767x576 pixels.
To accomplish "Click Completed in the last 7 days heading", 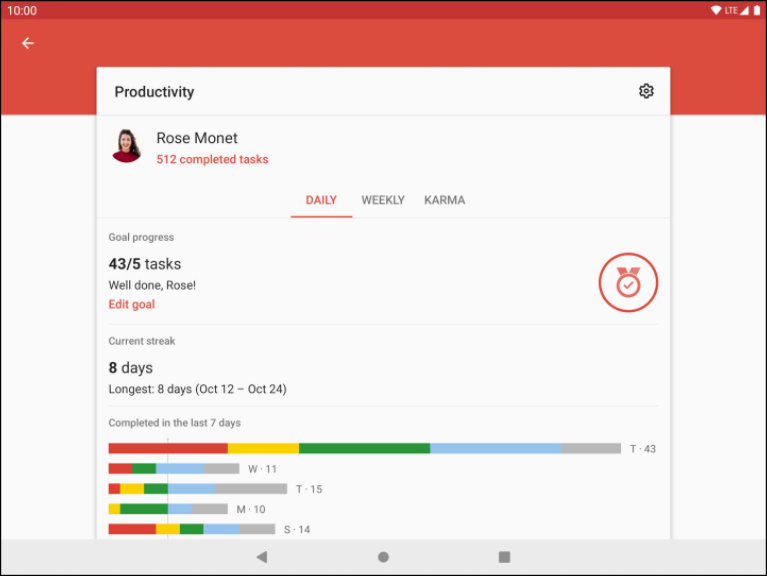I will pos(175,423).
